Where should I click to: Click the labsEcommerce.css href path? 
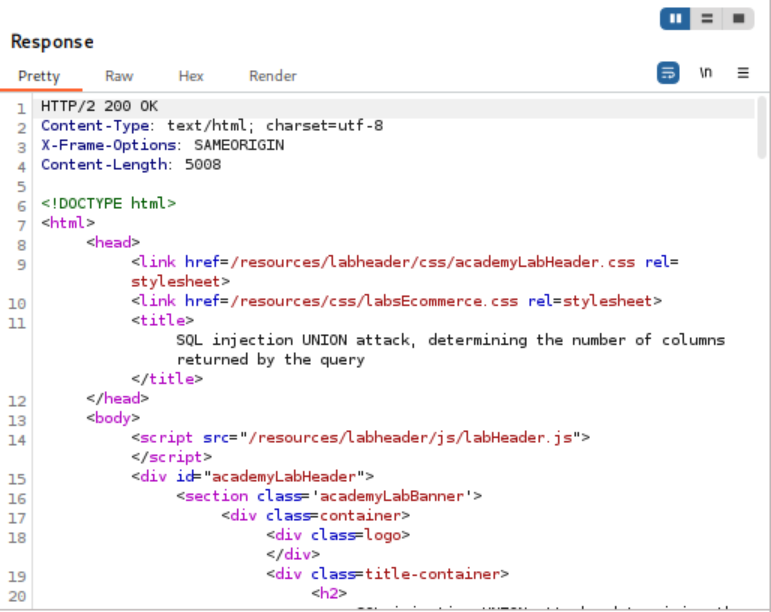pos(375,301)
